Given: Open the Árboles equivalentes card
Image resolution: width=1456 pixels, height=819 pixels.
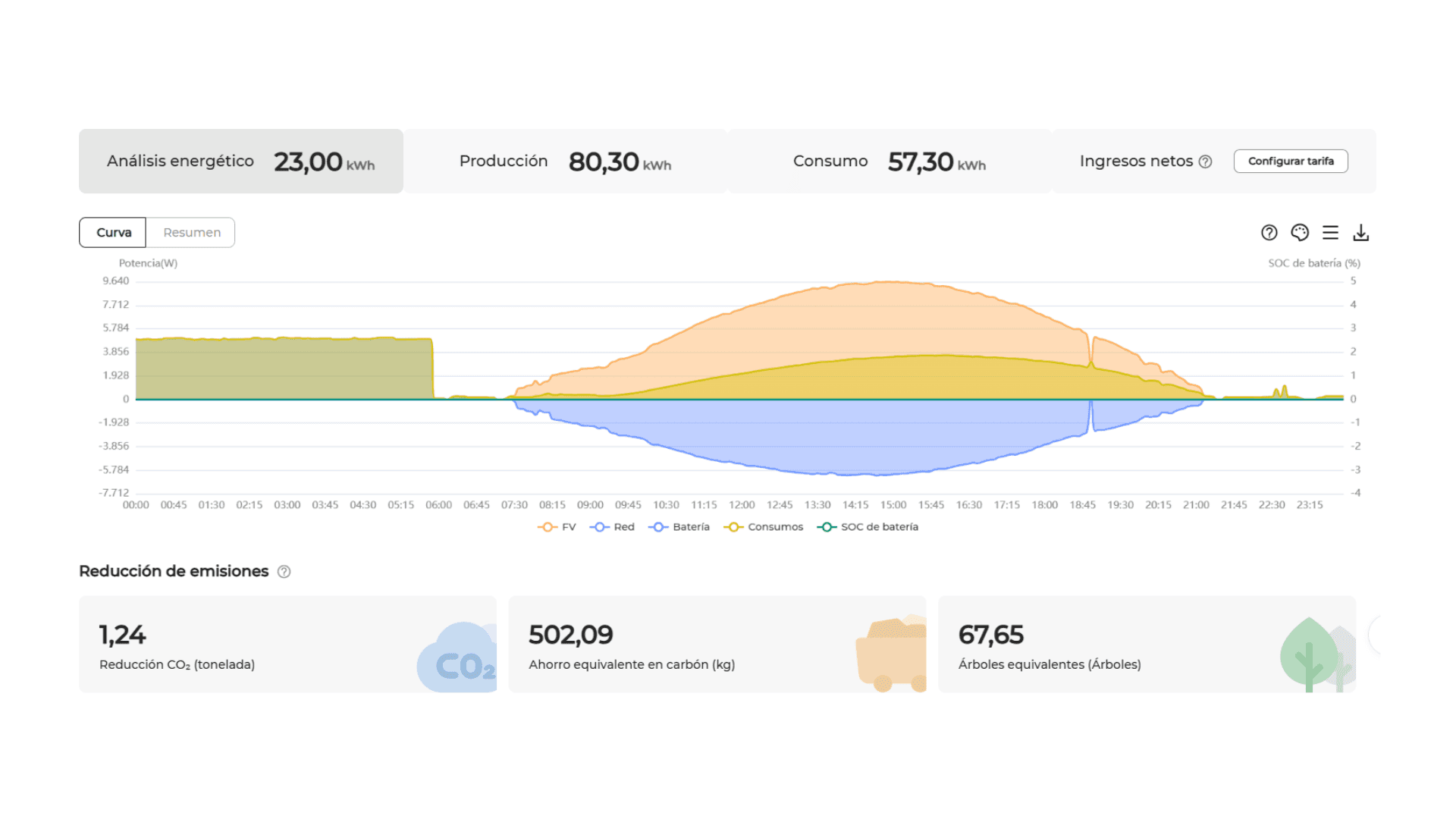Looking at the screenshot, I should pos(1147,644).
